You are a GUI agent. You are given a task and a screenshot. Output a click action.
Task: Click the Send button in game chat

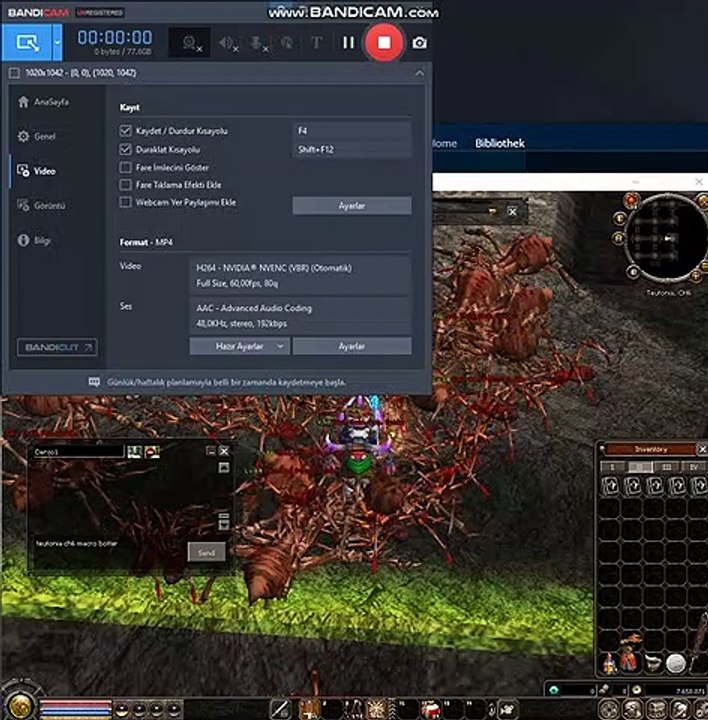(x=207, y=552)
